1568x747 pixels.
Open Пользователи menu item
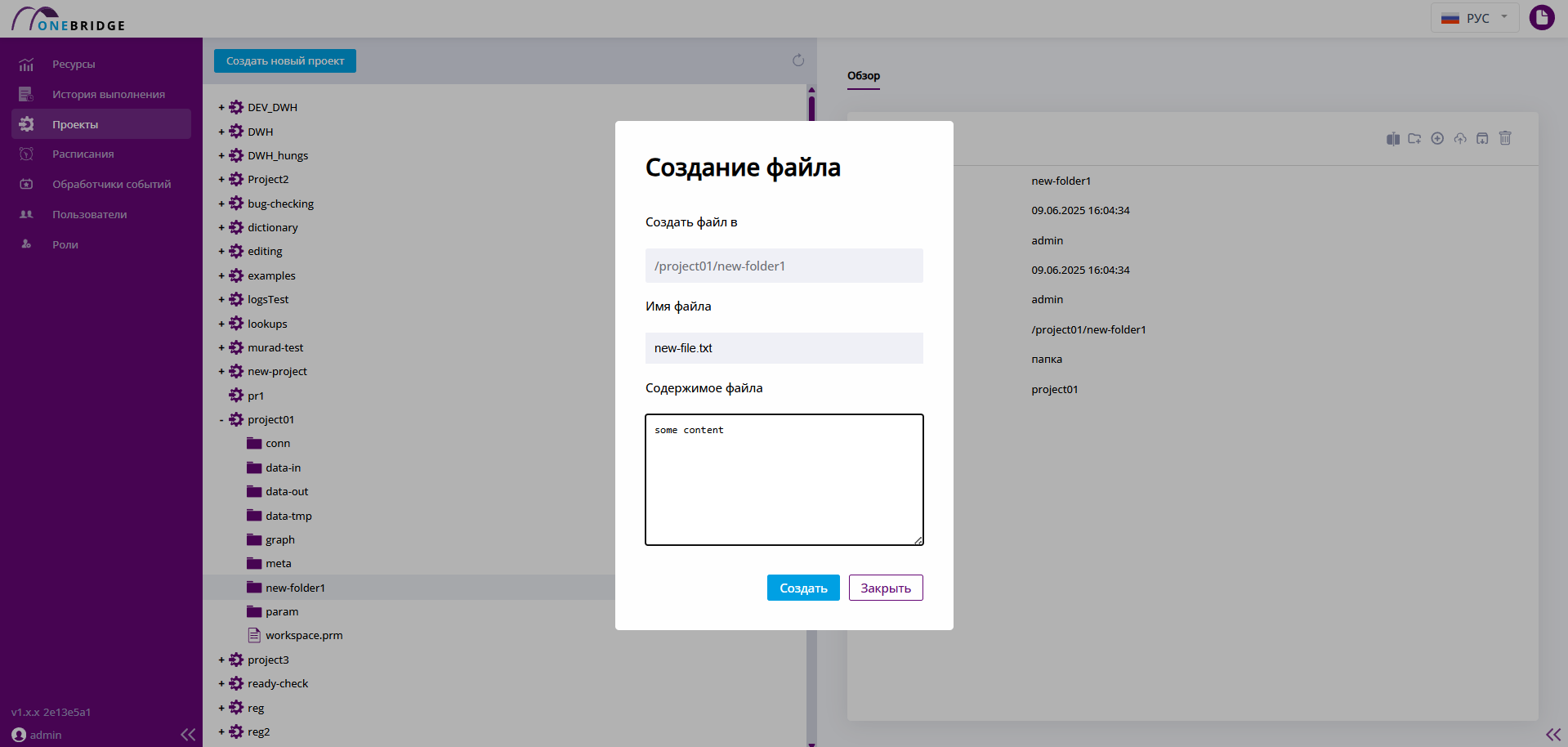(90, 214)
